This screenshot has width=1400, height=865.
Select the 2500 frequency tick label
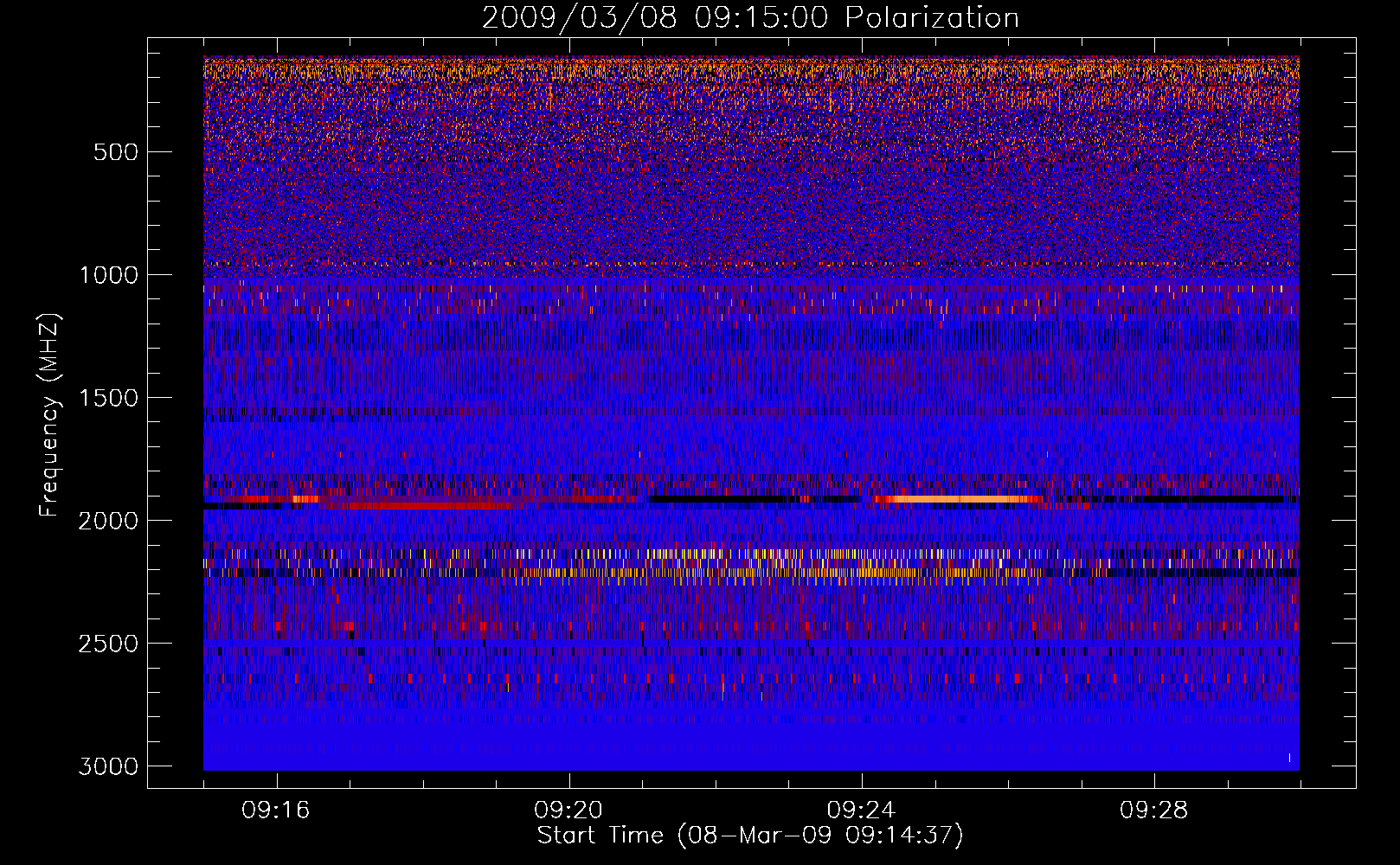tap(108, 644)
